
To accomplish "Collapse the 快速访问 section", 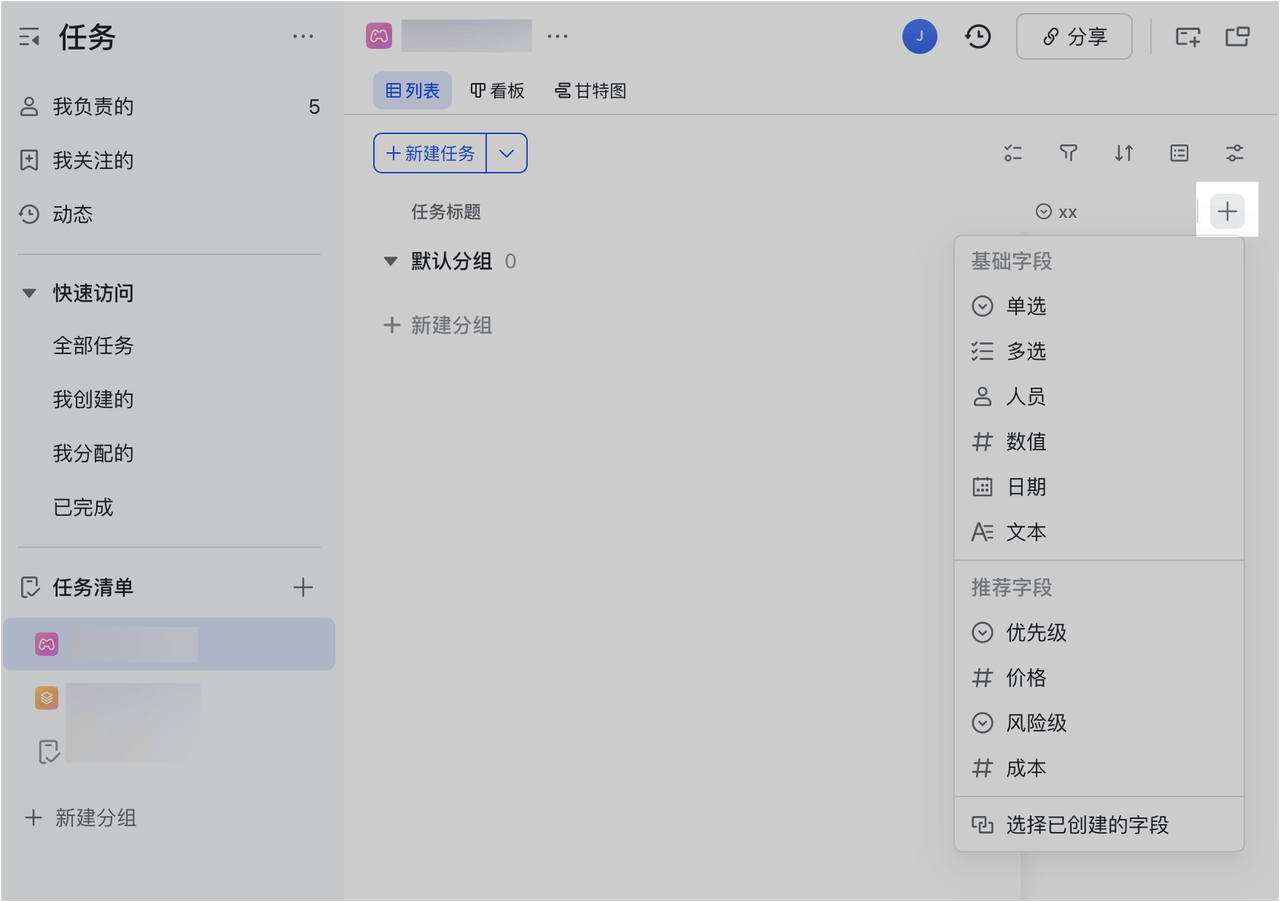I will pyautogui.click(x=29, y=293).
